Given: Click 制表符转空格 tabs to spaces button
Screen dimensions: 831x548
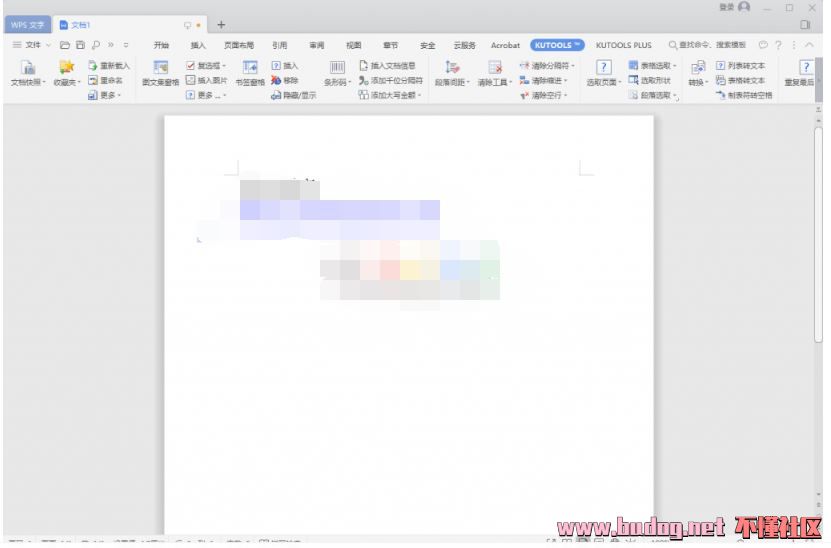Looking at the screenshot, I should pyautogui.click(x=744, y=95).
